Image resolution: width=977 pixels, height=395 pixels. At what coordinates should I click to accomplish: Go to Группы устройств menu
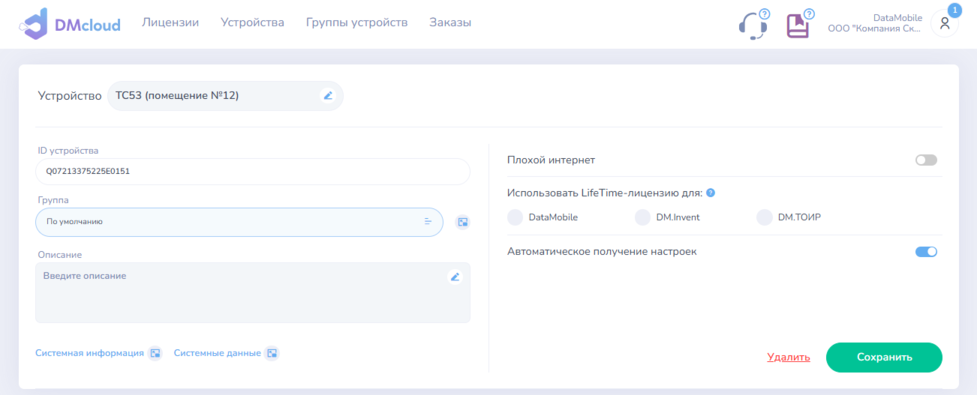pos(357,22)
